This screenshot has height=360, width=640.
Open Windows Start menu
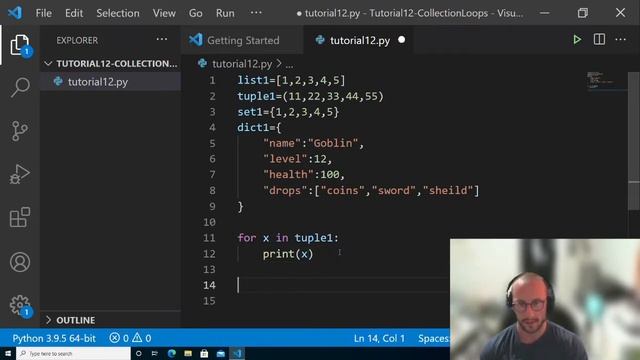click(x=8, y=353)
